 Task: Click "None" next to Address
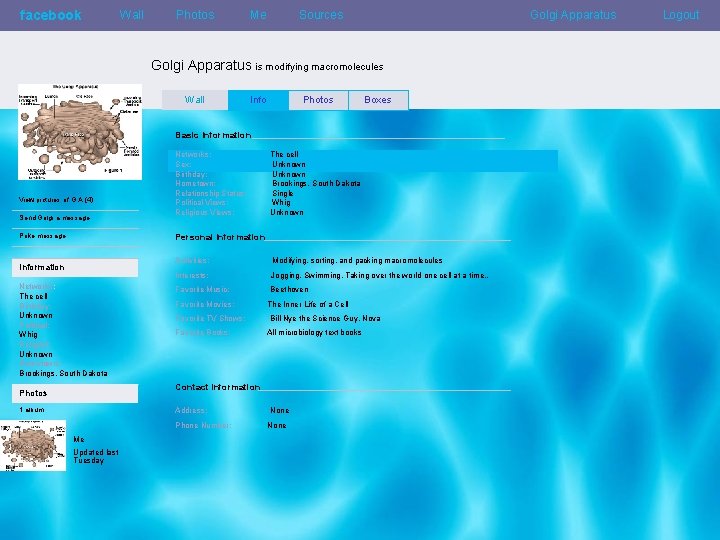[x=280, y=411]
